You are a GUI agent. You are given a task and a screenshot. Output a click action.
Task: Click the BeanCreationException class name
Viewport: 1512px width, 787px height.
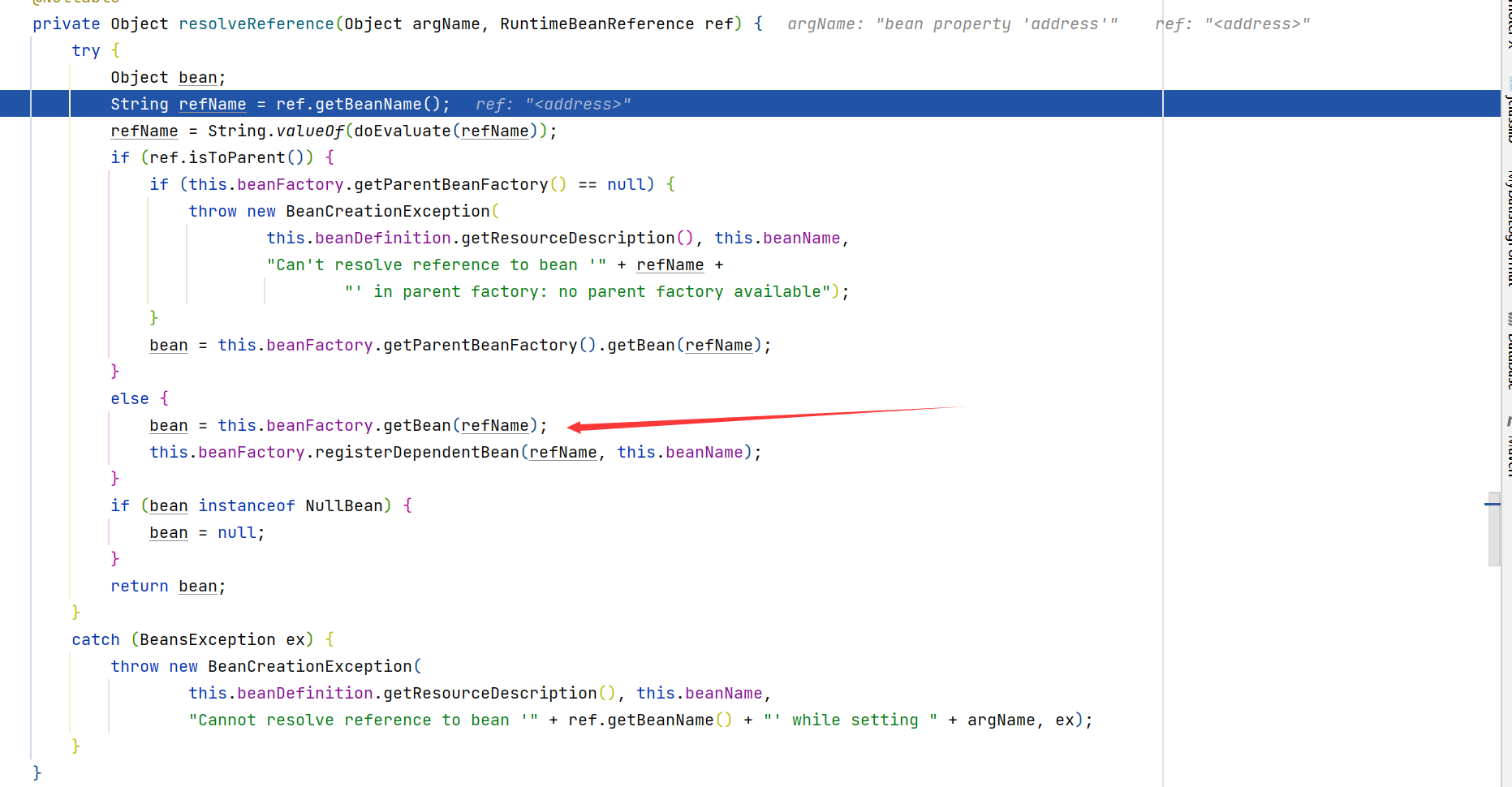[389, 211]
